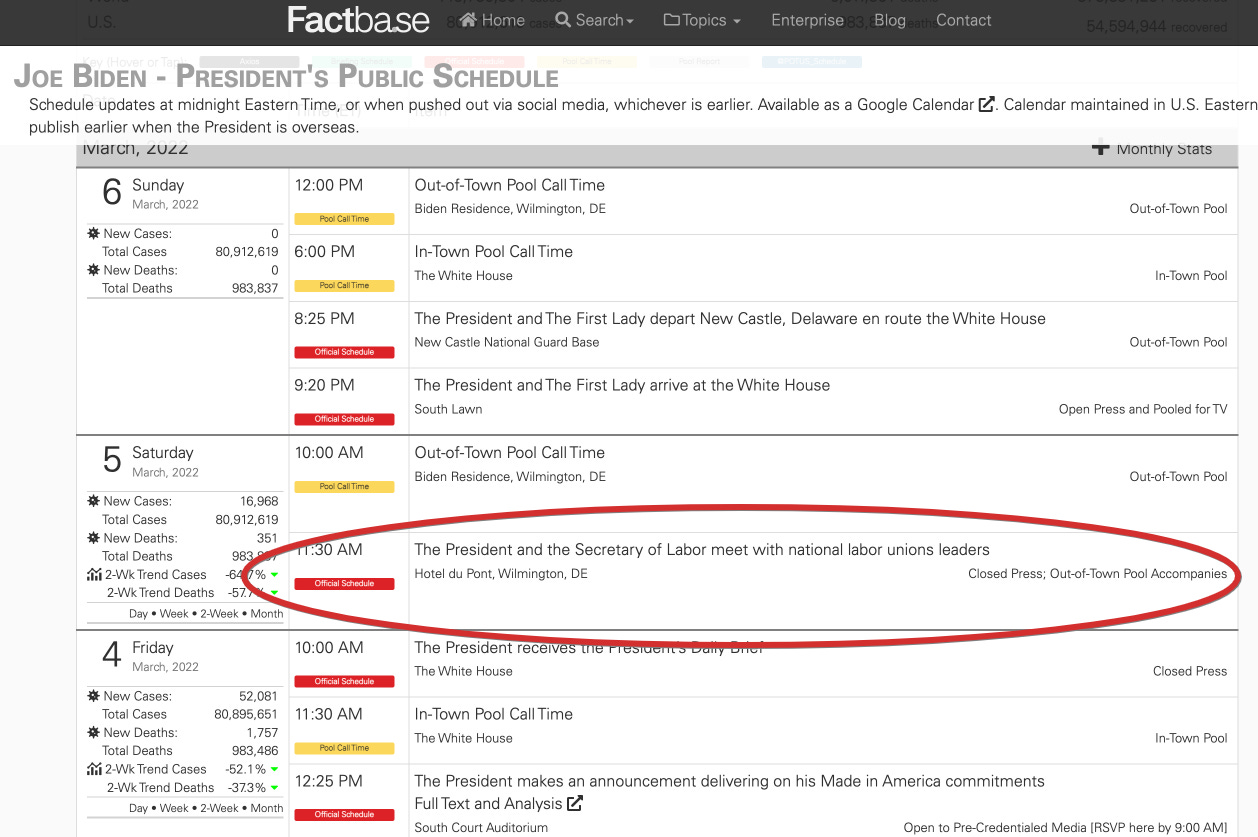Click 'arrive at the White House' event title
This screenshot has height=837, width=1258.
tap(622, 385)
